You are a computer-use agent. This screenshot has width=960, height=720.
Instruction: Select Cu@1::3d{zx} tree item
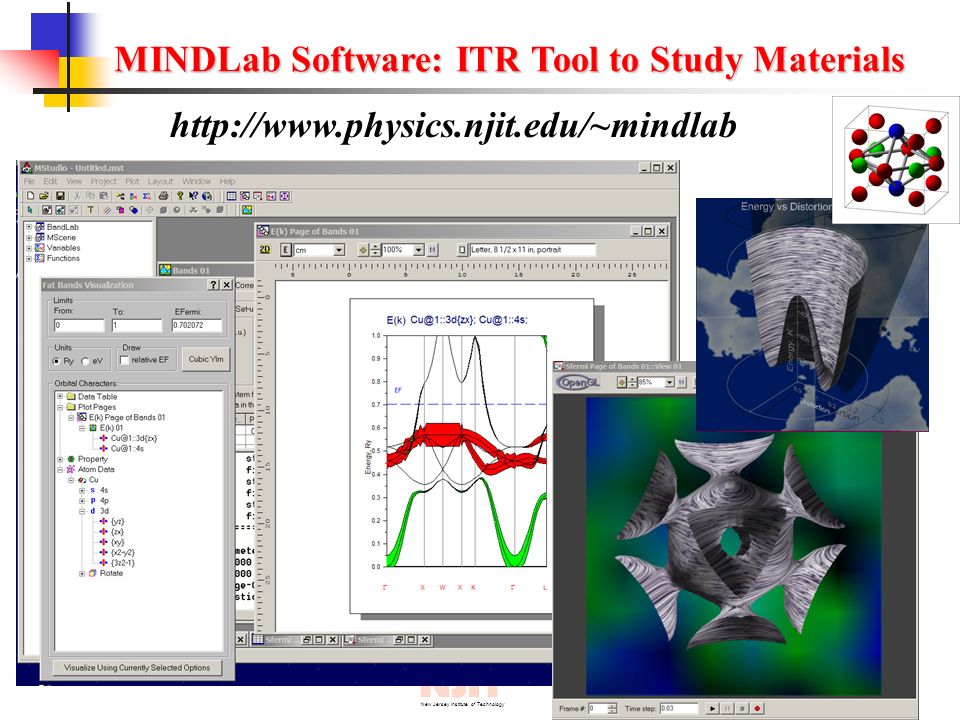click(133, 438)
